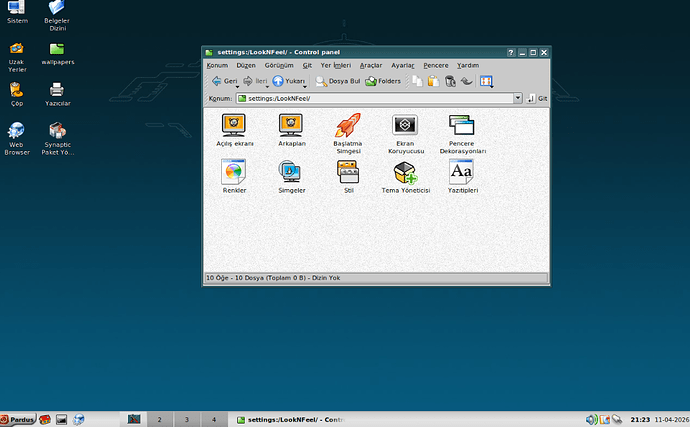Image resolution: width=690 pixels, height=427 pixels.
Task: Click the Yukarı up button
Action: pos(289,81)
